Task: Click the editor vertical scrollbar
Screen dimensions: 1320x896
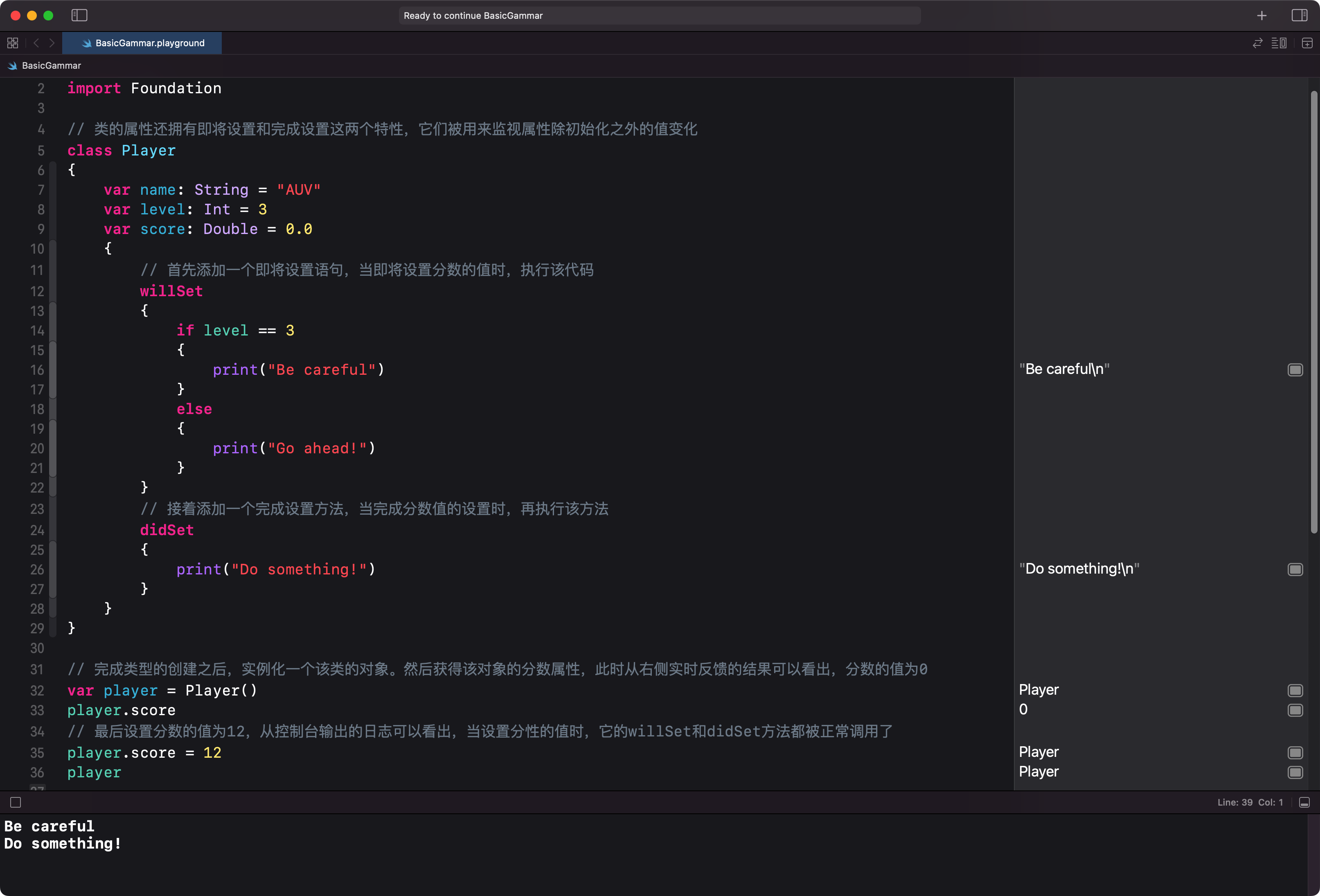Action: pyautogui.click(x=1314, y=312)
